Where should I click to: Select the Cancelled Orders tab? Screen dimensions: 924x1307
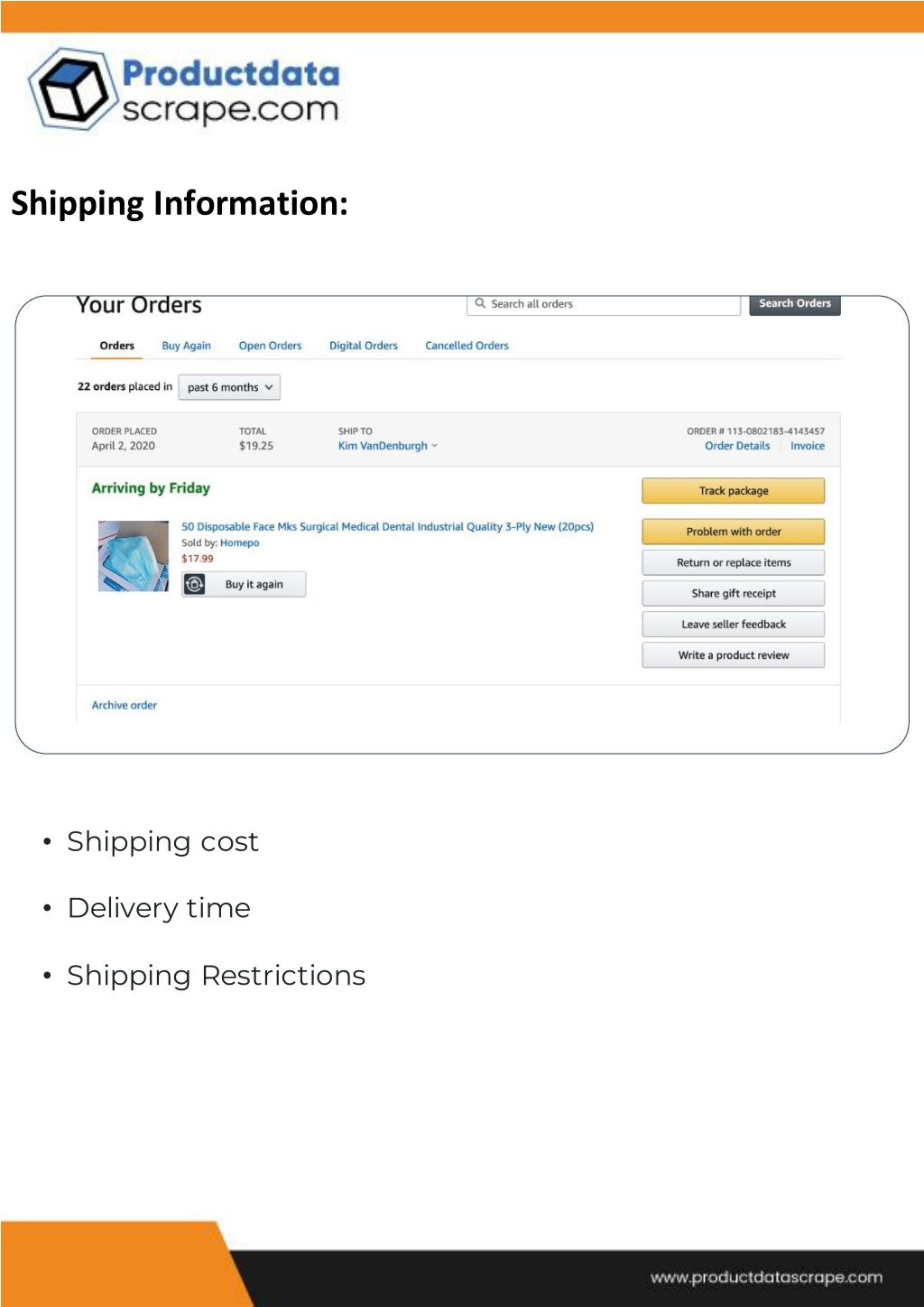click(x=467, y=346)
